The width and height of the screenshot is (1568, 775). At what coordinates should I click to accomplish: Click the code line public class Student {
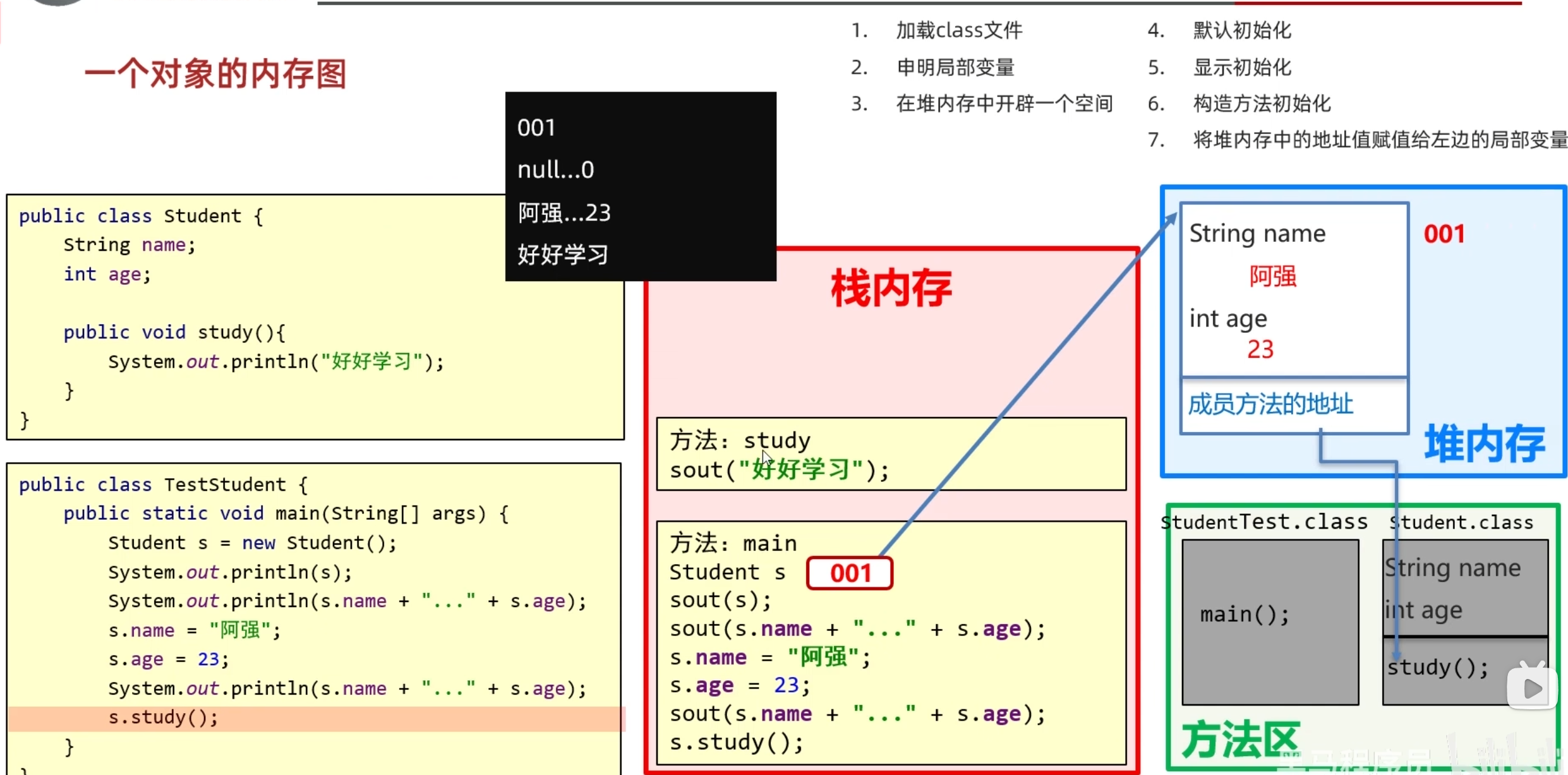coord(142,216)
